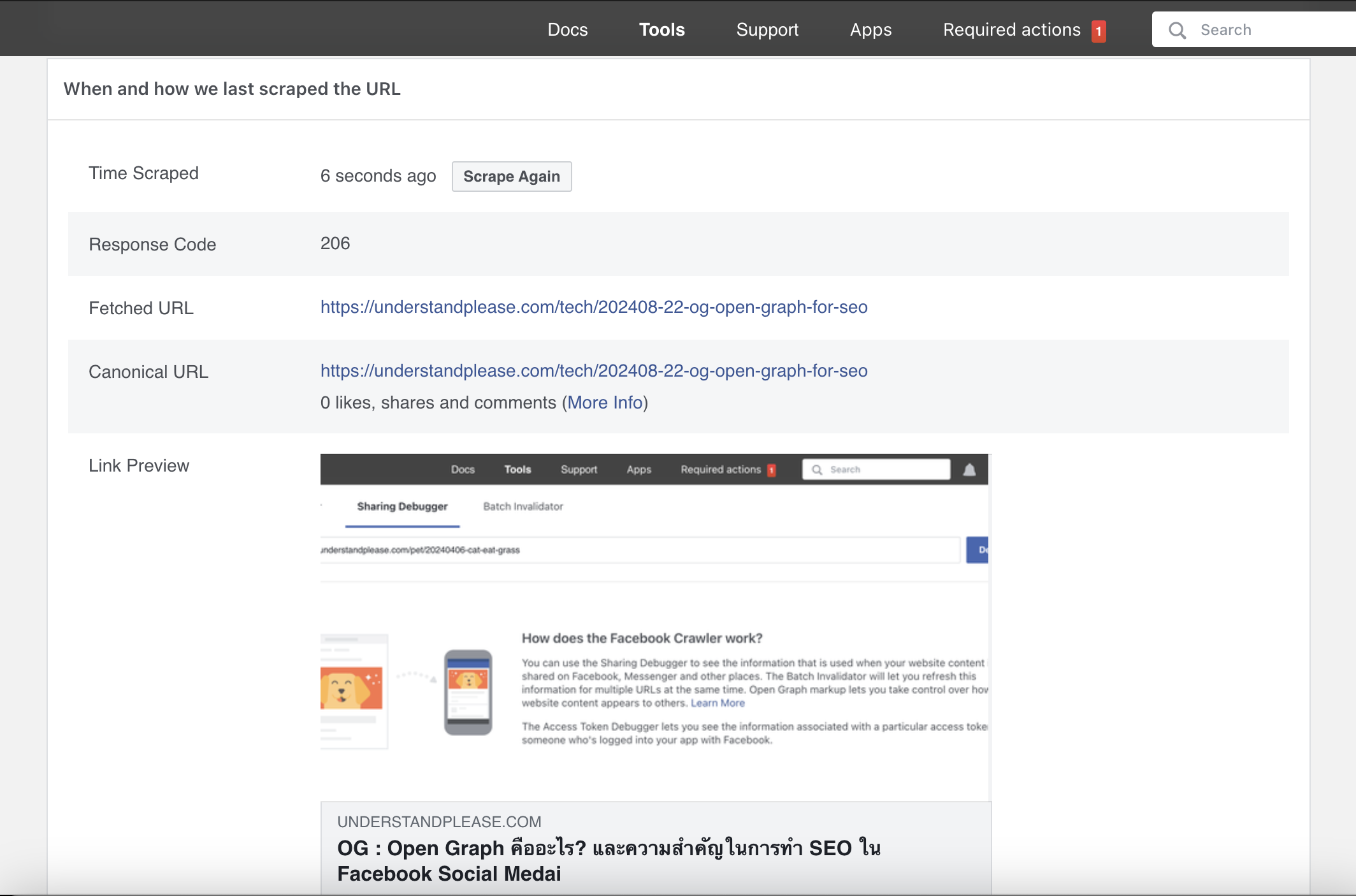The height and width of the screenshot is (896, 1356).
Task: Open the More Info link
Action: pos(605,403)
